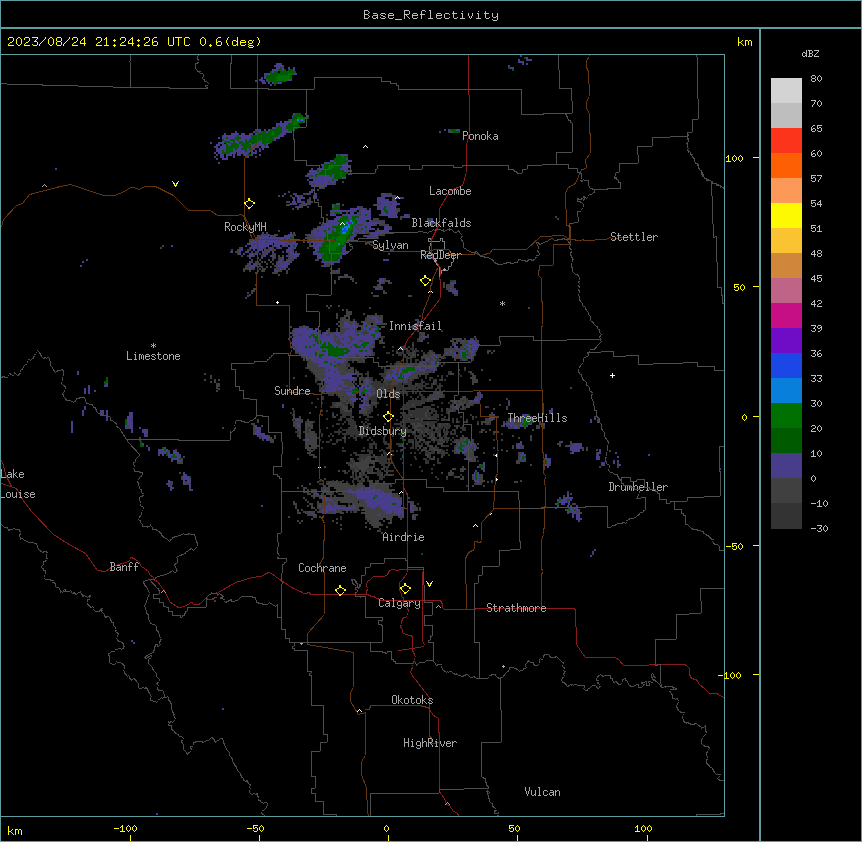Select the Cochrane label
This screenshot has height=842, width=862.
click(322, 568)
